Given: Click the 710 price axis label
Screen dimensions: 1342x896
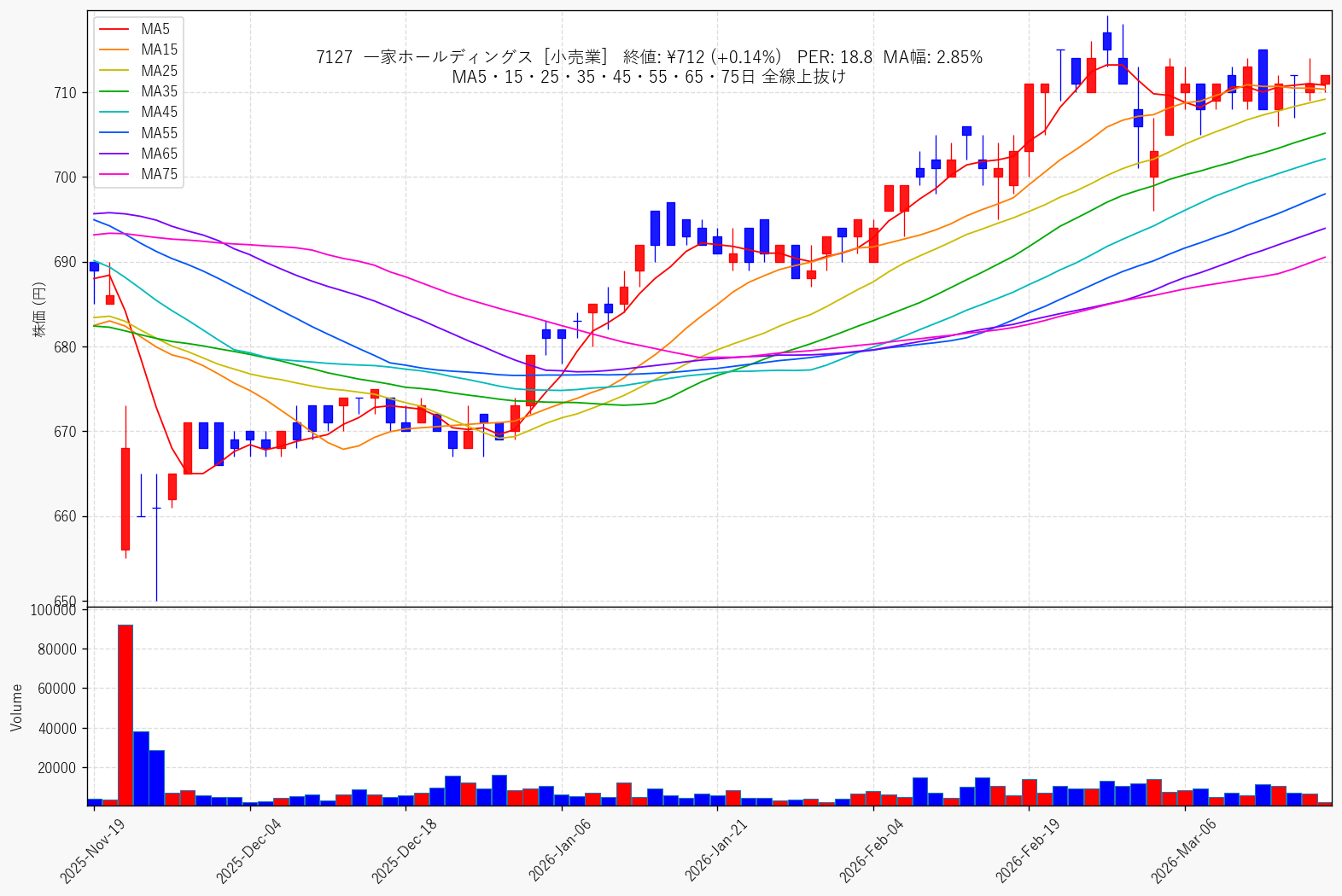Looking at the screenshot, I should 66,93.
